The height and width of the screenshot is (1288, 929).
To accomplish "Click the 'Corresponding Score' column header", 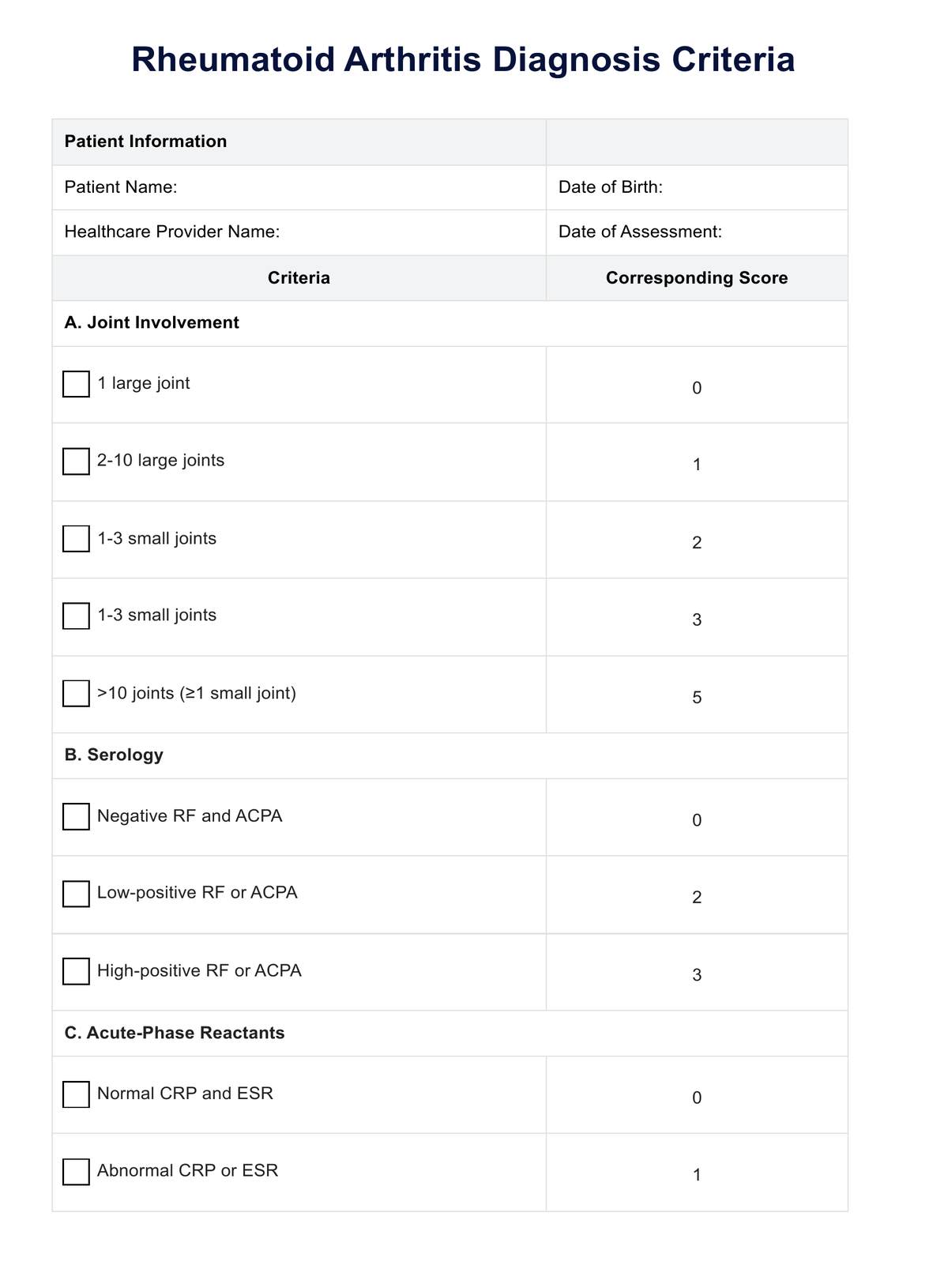I will point(696,278).
